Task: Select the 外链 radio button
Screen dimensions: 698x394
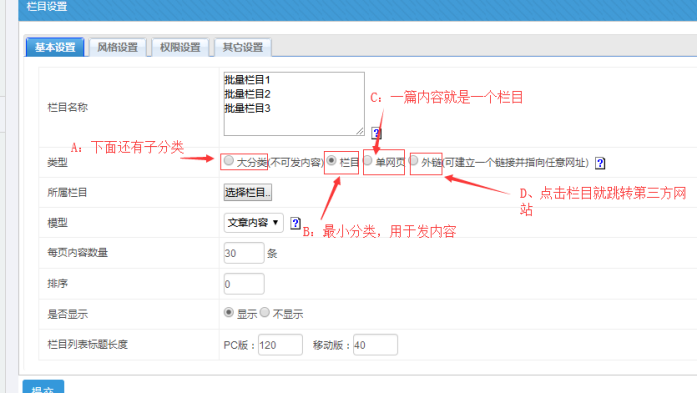Action: (414, 161)
